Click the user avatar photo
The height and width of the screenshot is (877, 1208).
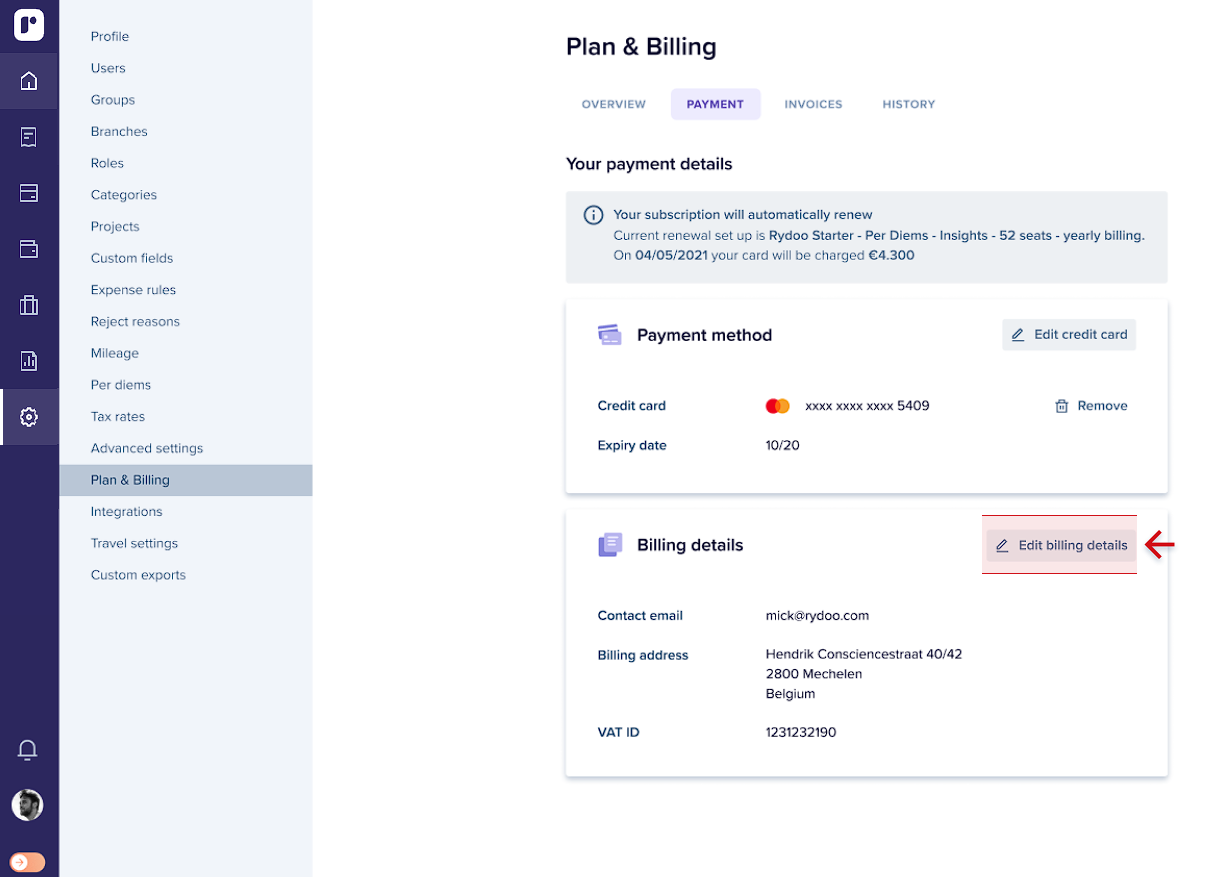coord(28,805)
